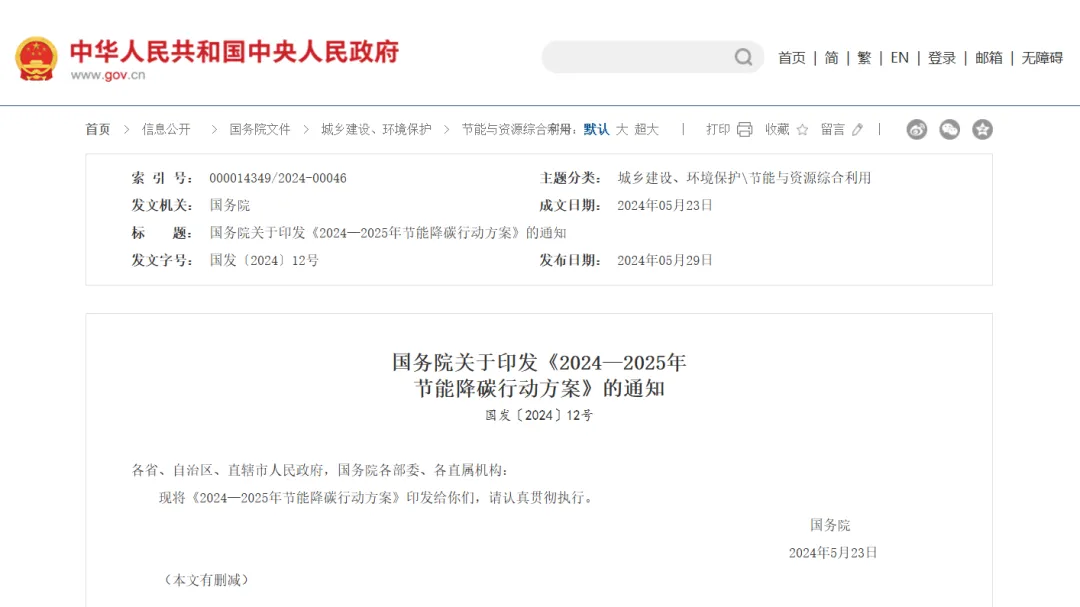Enable 无障碍 accessibility mode
Screen dimensions: 1080x607
point(1042,58)
